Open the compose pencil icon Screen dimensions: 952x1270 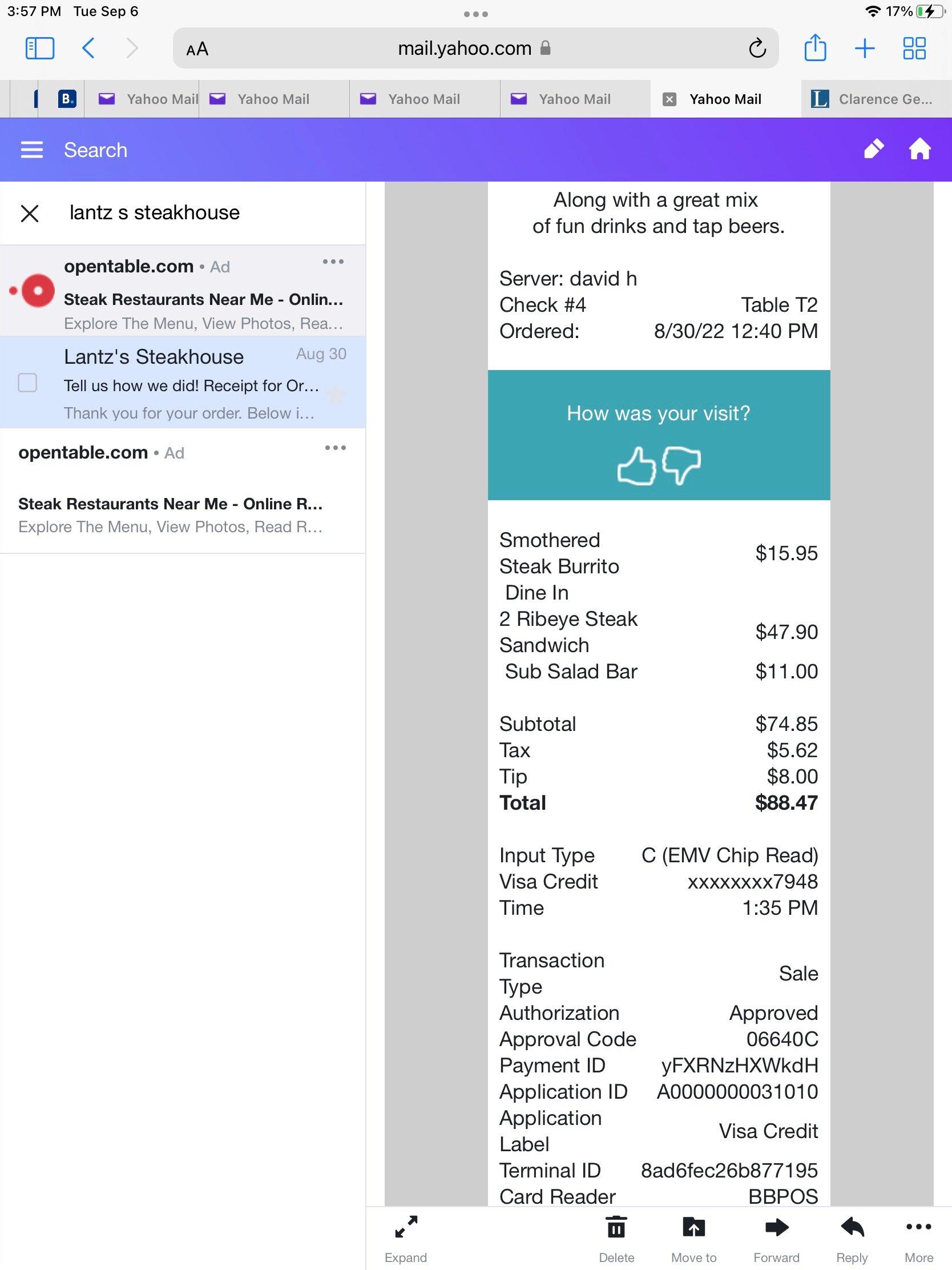[873, 149]
